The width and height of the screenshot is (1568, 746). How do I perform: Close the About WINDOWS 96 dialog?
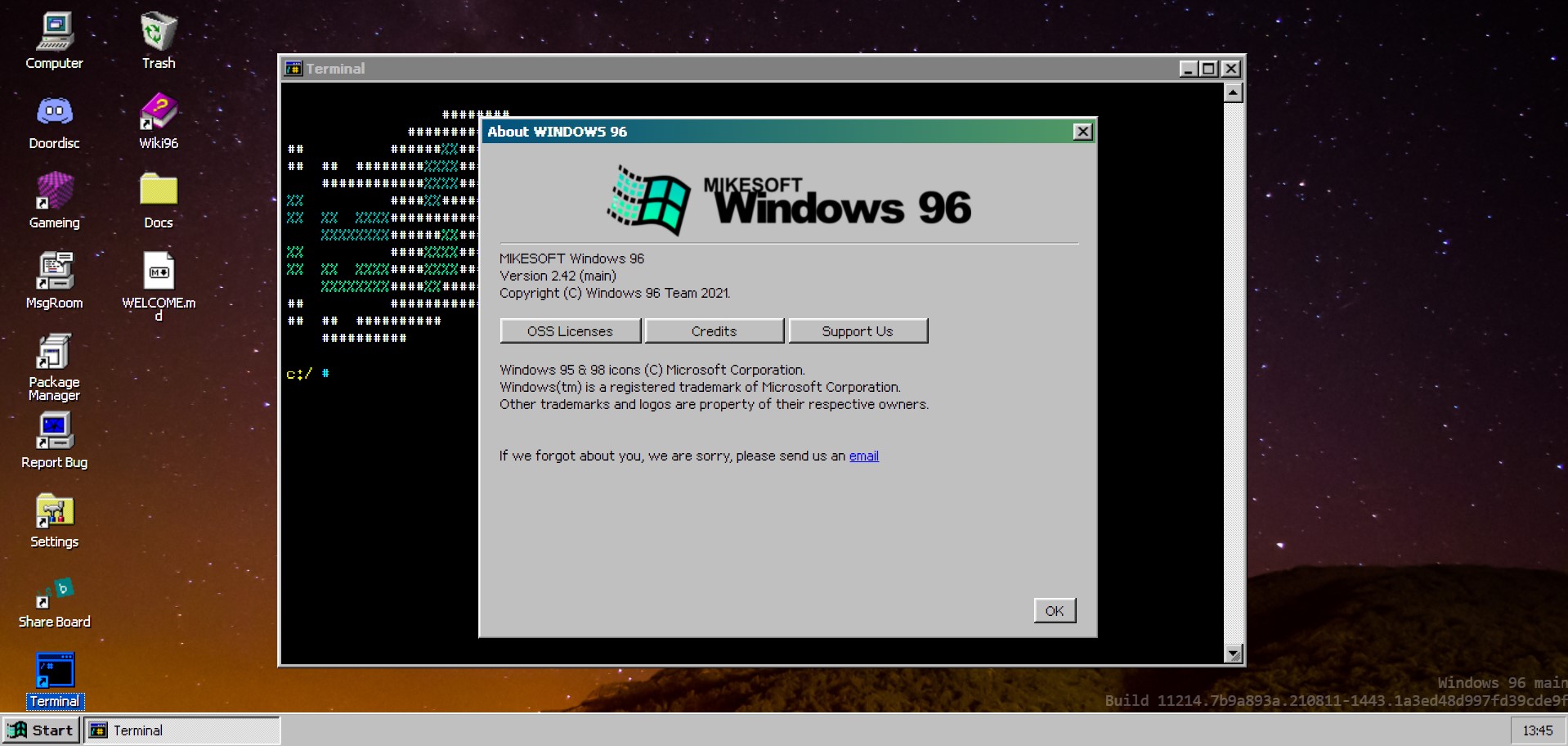pos(1082,132)
